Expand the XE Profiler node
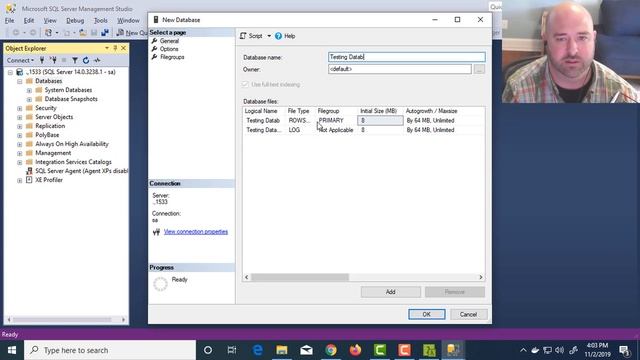Viewport: 640px width, 360px height. (20, 180)
